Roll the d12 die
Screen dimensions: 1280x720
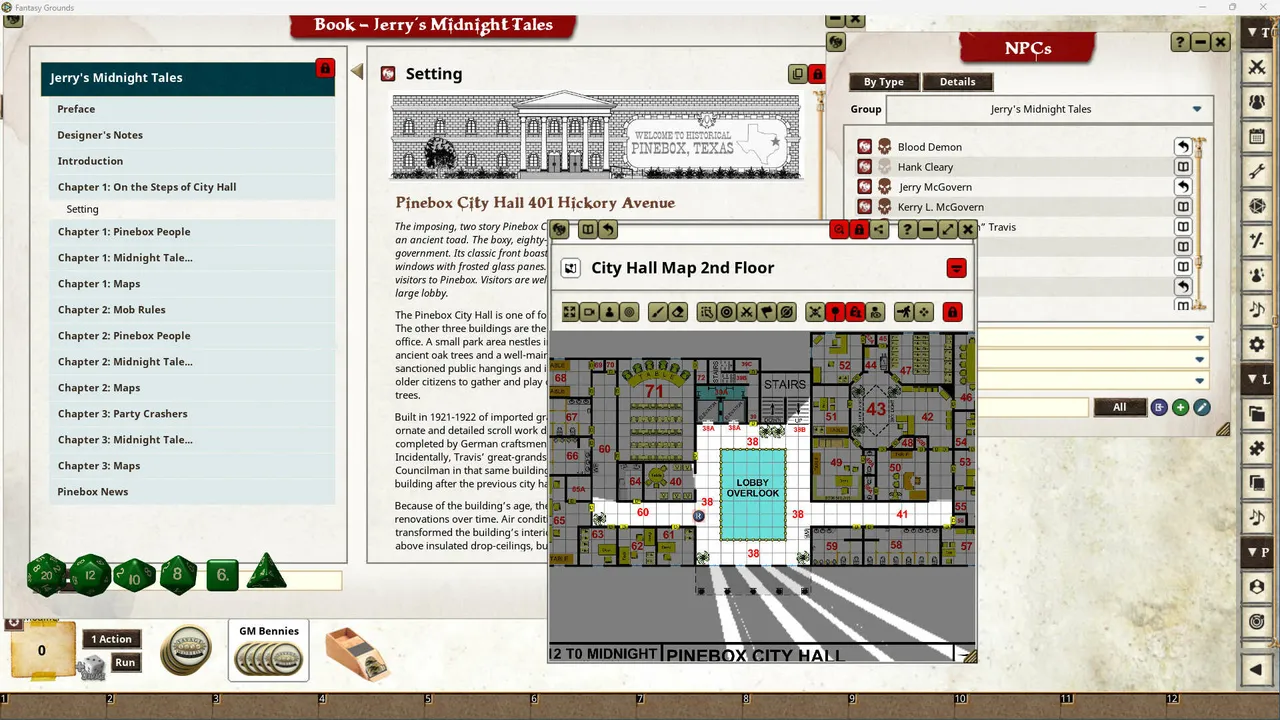(x=90, y=574)
